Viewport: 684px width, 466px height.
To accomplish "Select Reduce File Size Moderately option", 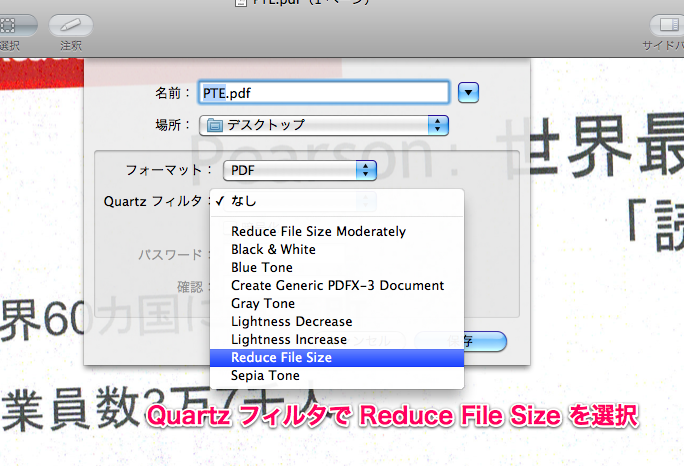I will pyautogui.click(x=336, y=231).
